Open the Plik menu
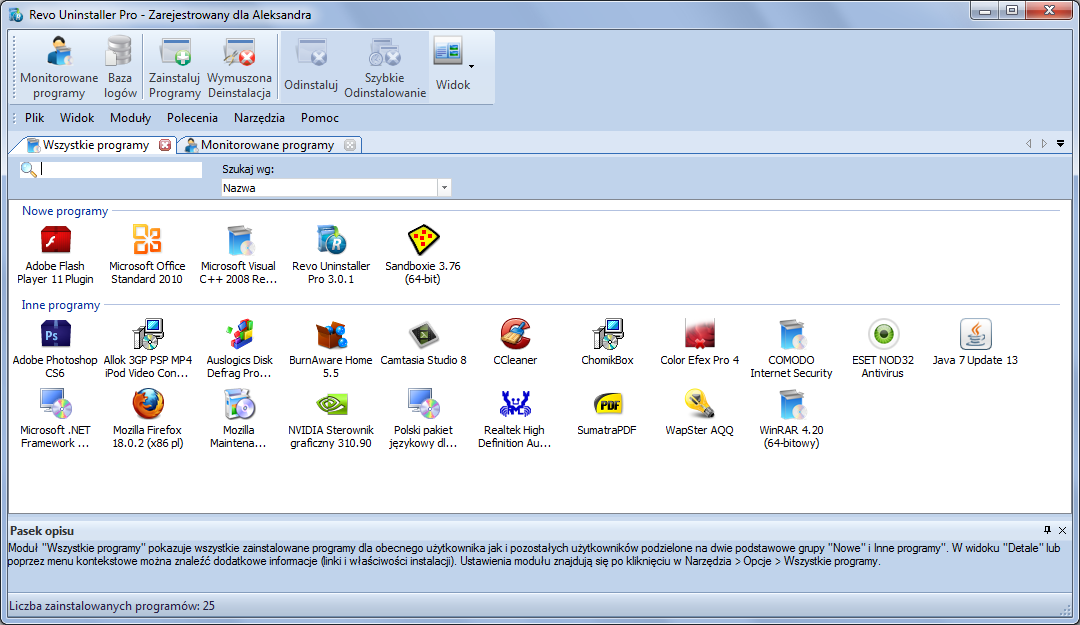Viewport: 1080px width, 625px height. [34, 118]
